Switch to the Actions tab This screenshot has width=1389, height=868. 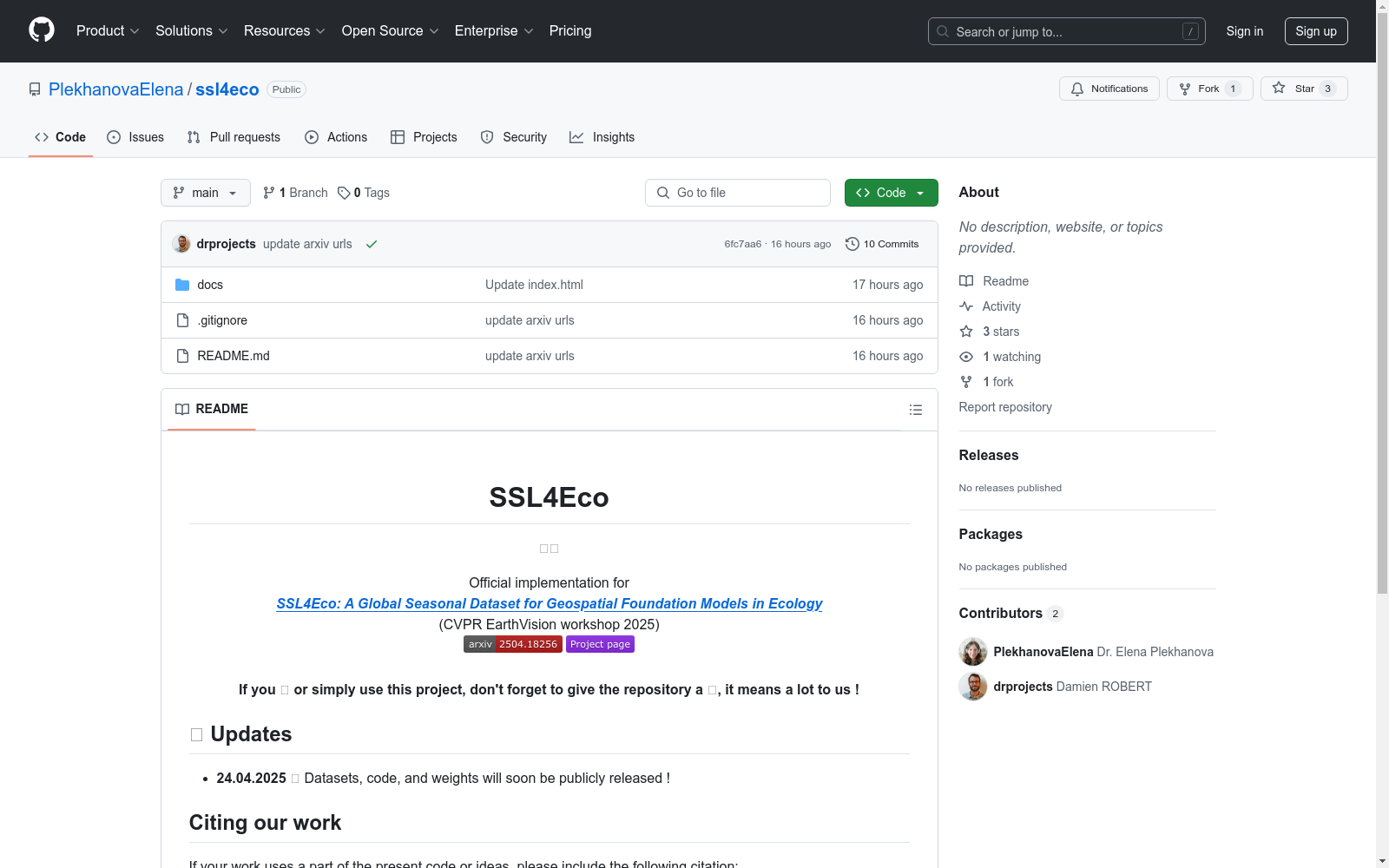click(x=336, y=137)
